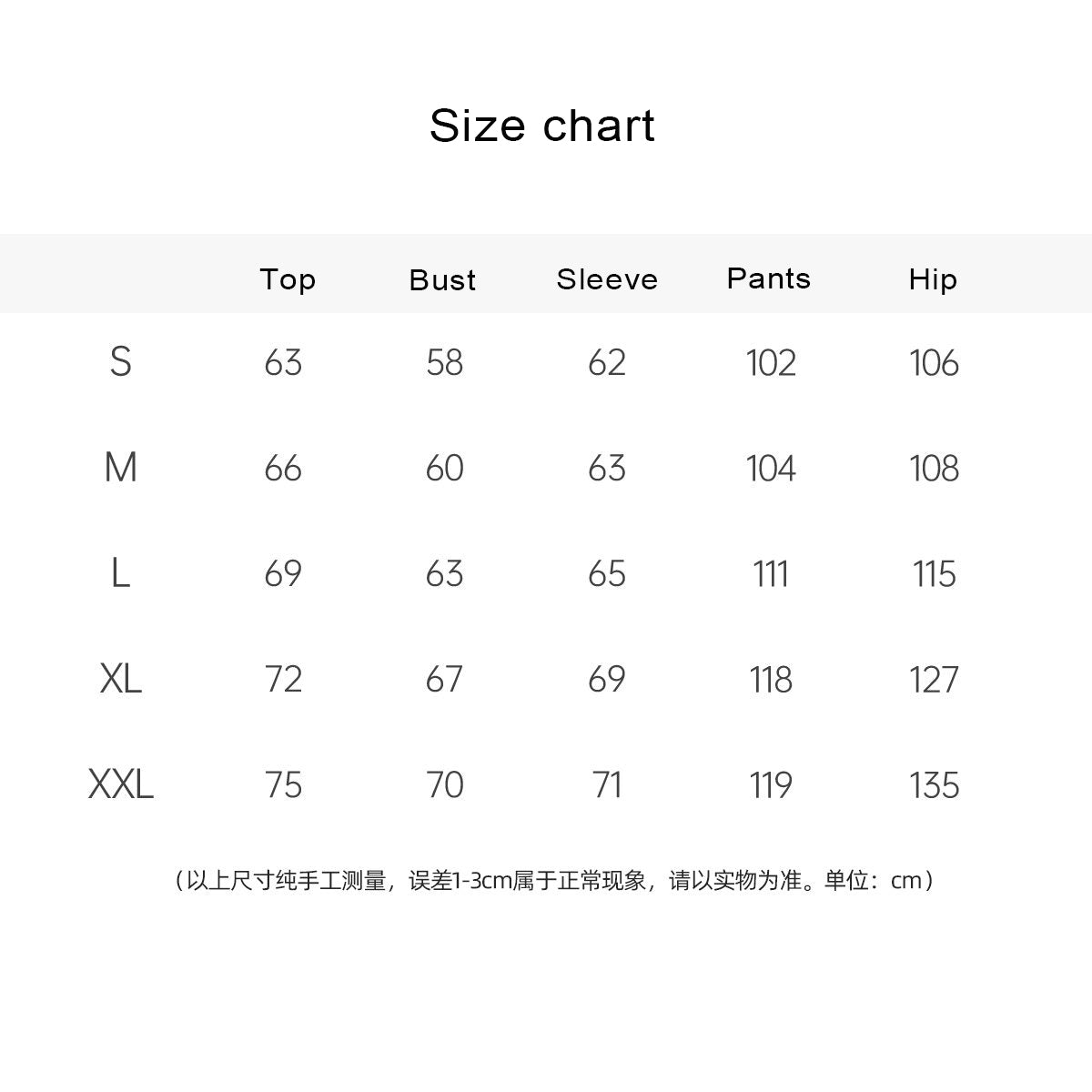Click the XXL row Top value 75

coord(283,785)
